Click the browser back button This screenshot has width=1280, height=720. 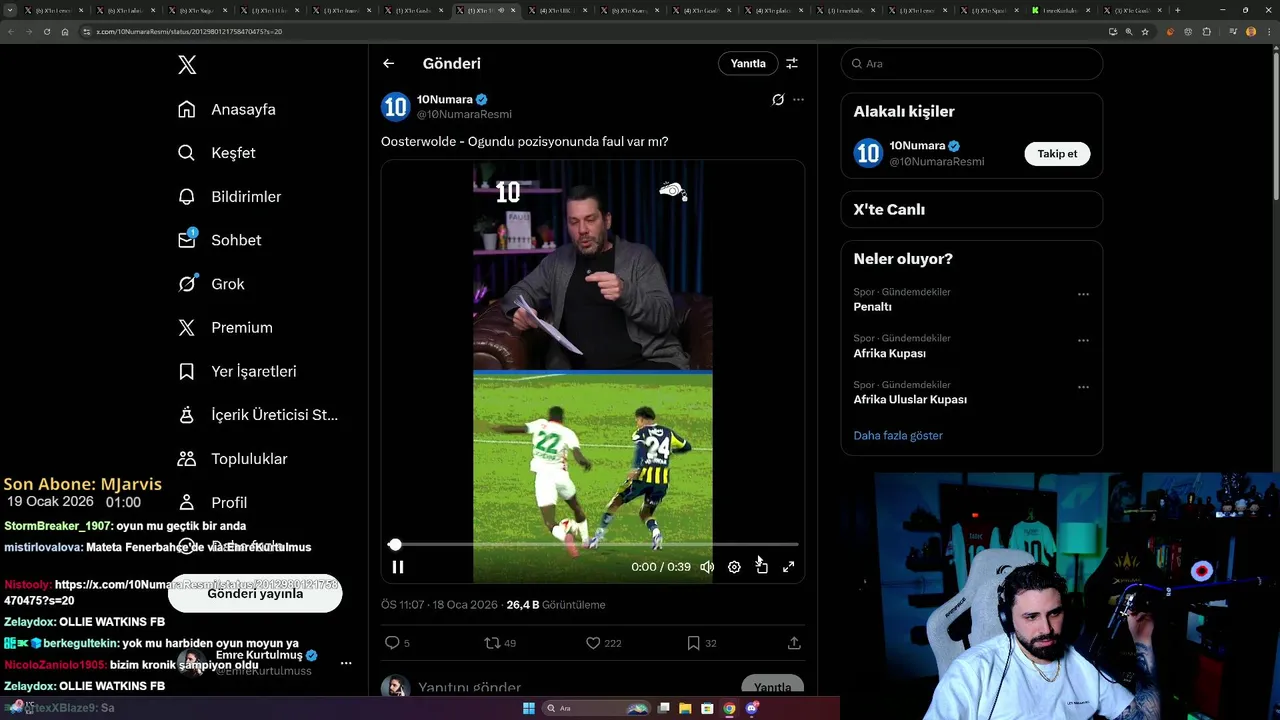(12, 31)
